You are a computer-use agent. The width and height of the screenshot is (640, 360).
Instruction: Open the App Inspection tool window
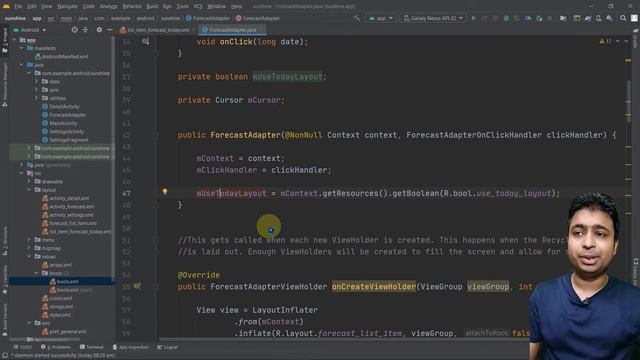click(x=130, y=347)
